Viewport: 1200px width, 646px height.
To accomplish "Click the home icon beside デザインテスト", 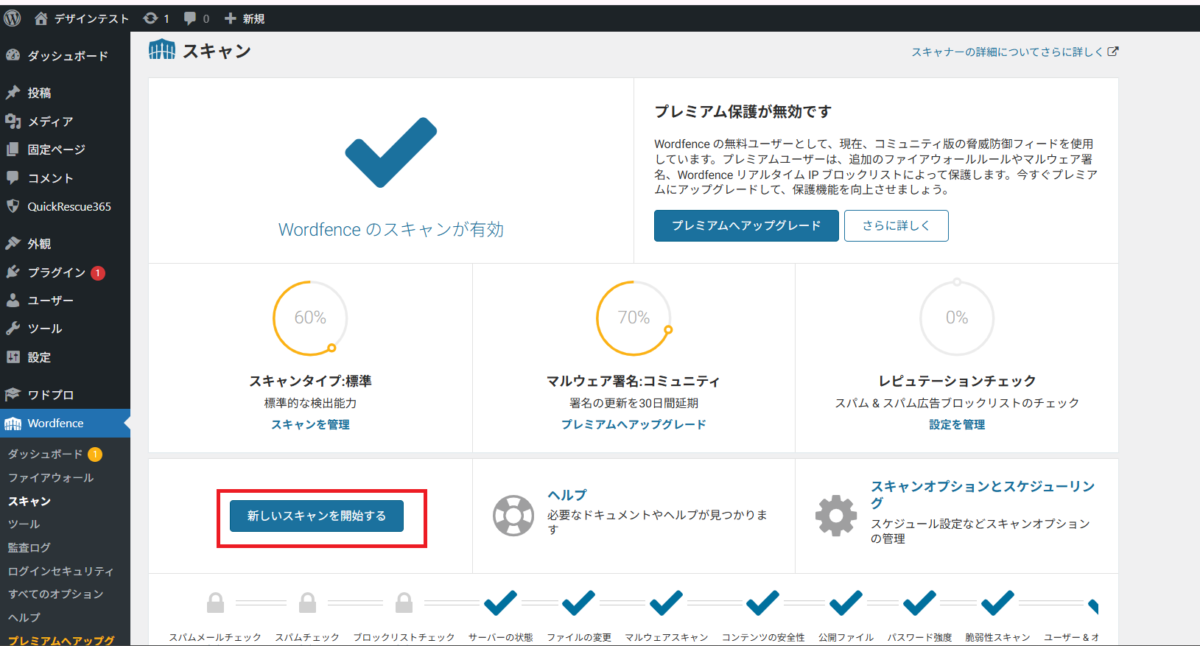I will [x=41, y=18].
